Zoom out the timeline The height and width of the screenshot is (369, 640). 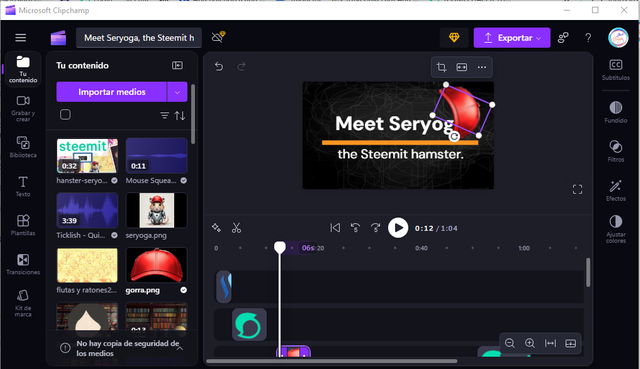[509, 343]
